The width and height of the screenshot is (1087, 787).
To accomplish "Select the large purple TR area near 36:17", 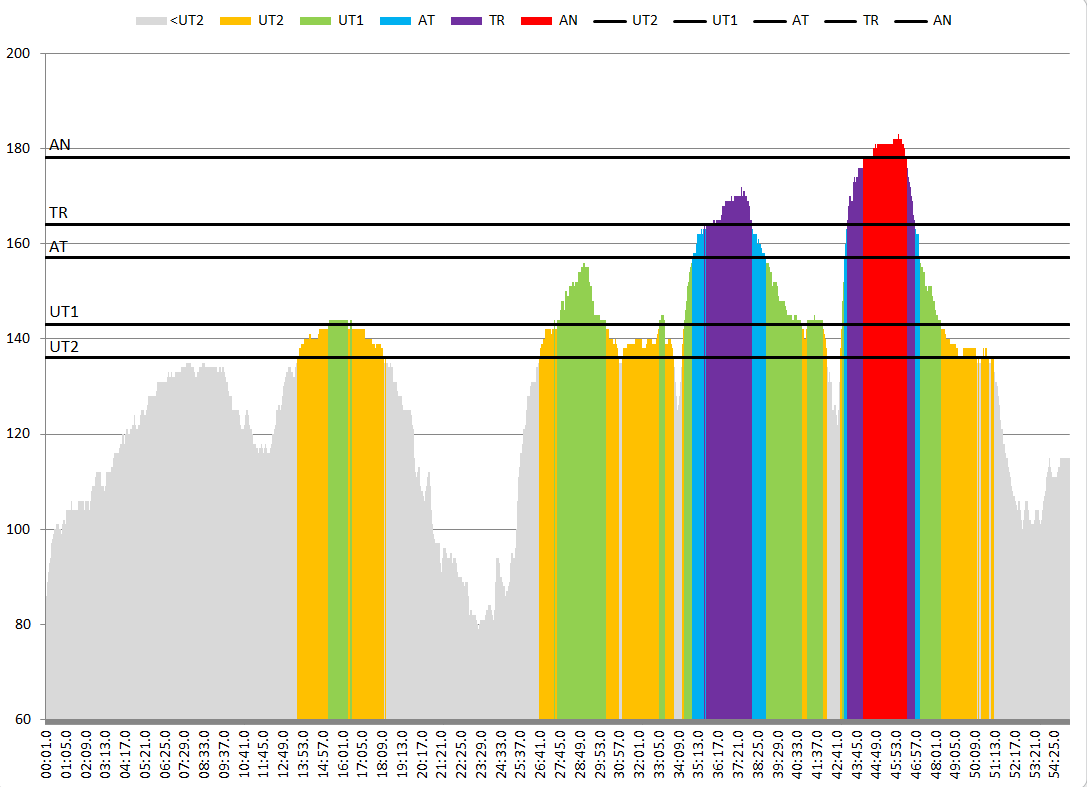I will point(728,450).
